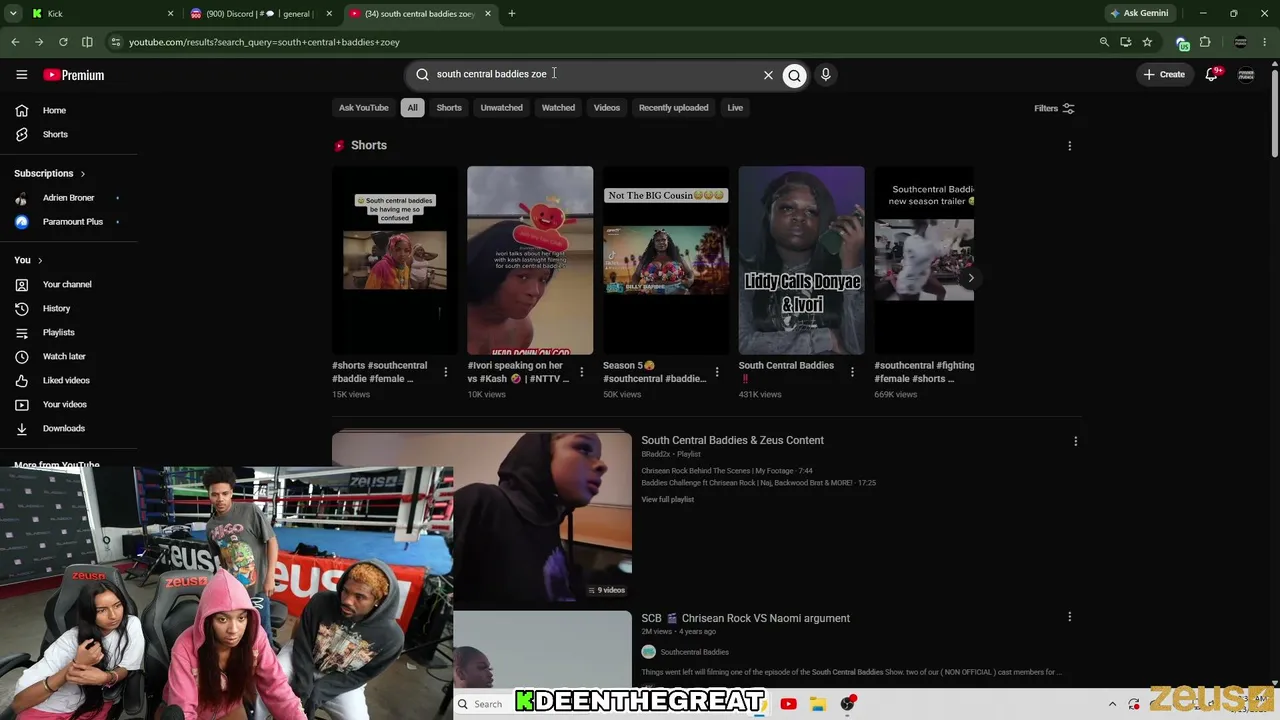Screen dimensions: 1280x720
Task: Open 'South Central Baddies & Zeus Content' playlist title
Action: click(732, 440)
